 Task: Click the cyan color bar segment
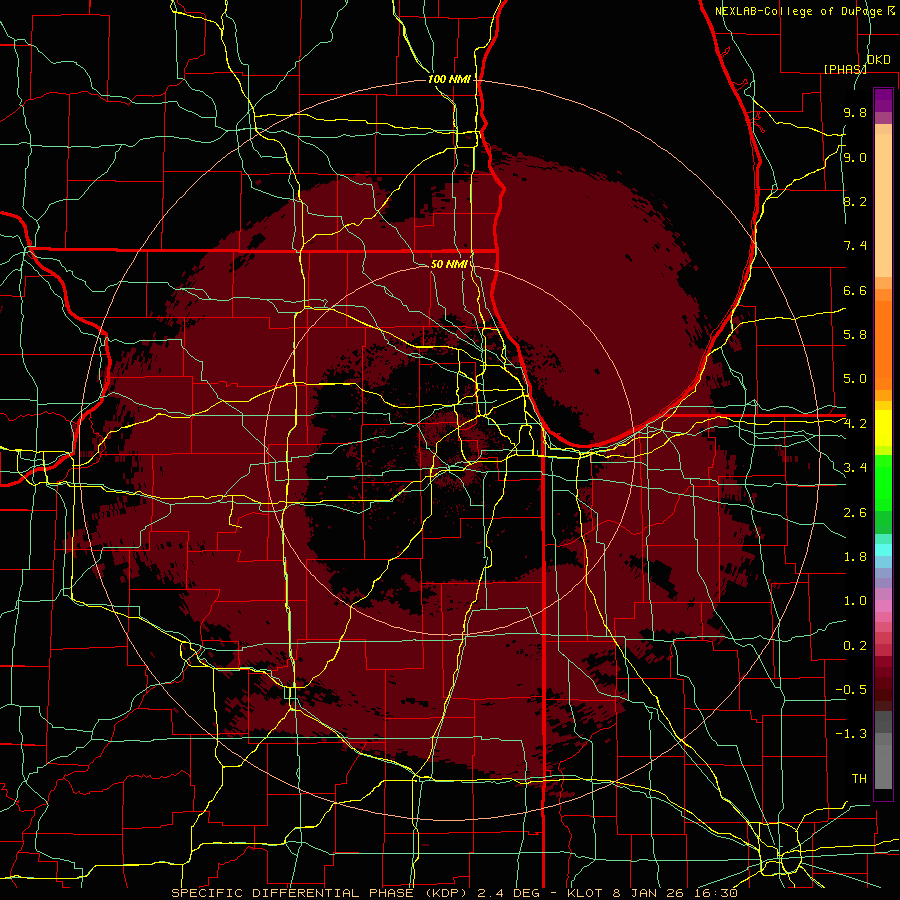point(883,550)
